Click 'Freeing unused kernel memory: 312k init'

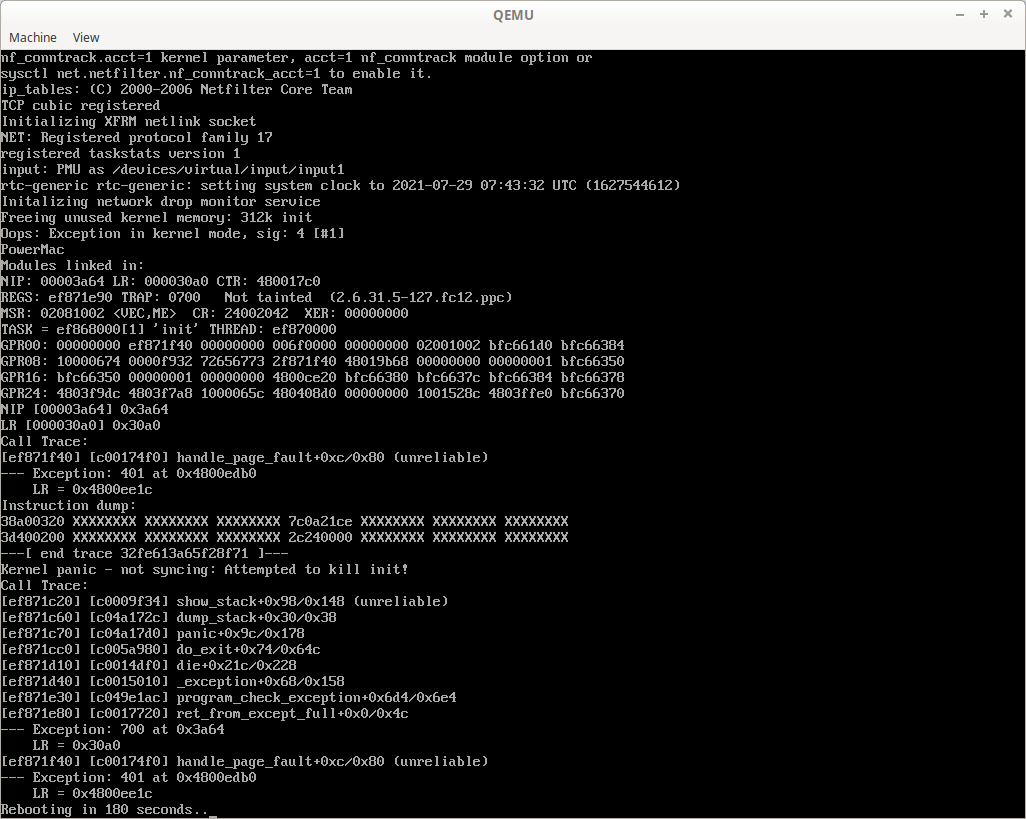[x=156, y=217]
